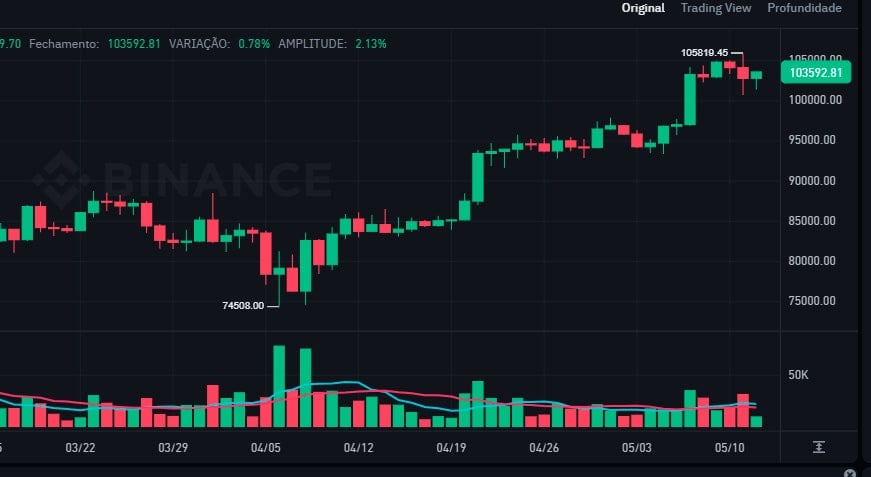Select the 74508.00 low price marker
This screenshot has height=477, width=871.
243,306
